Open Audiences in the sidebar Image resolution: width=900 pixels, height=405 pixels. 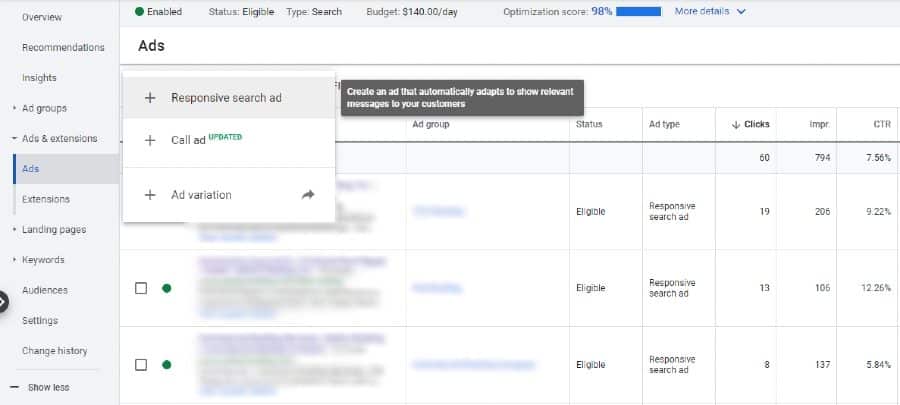(x=45, y=290)
